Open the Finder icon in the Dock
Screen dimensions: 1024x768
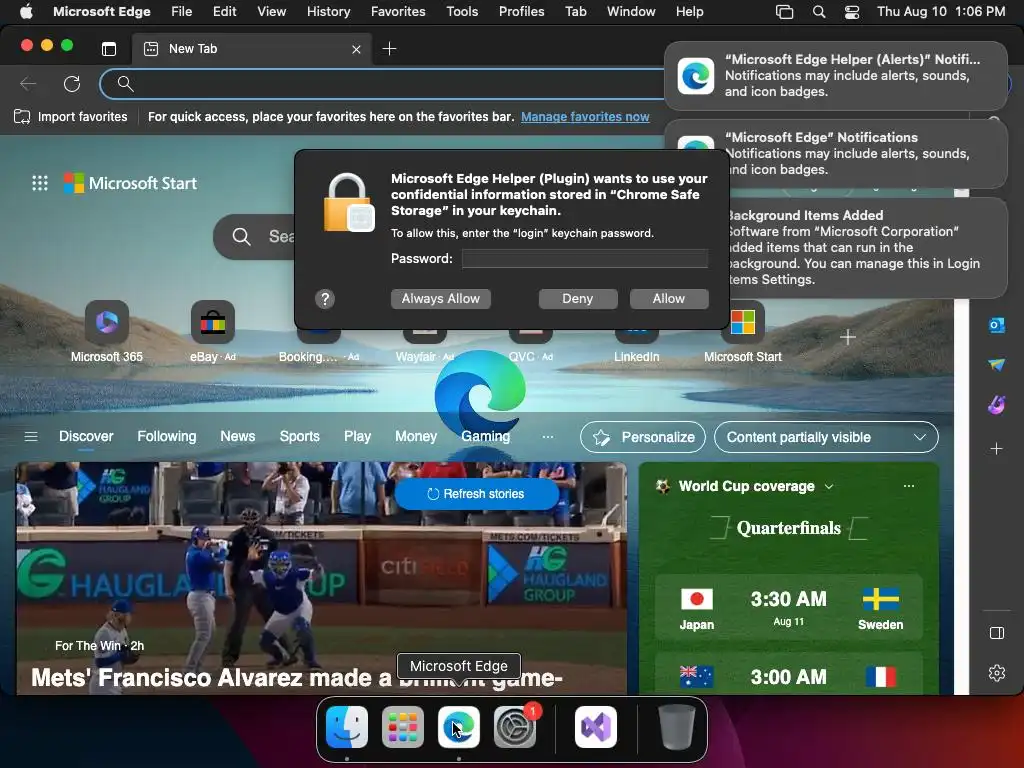point(347,726)
